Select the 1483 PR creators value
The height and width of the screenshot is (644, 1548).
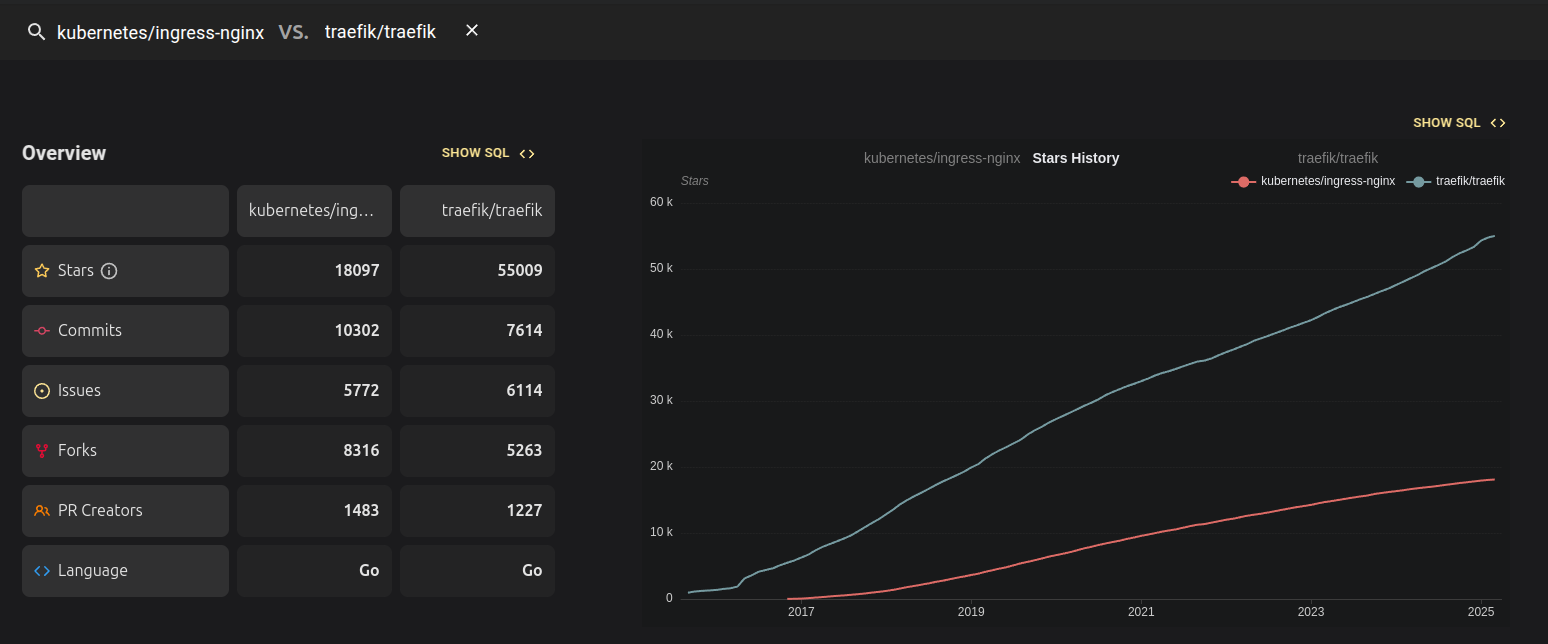(x=361, y=511)
